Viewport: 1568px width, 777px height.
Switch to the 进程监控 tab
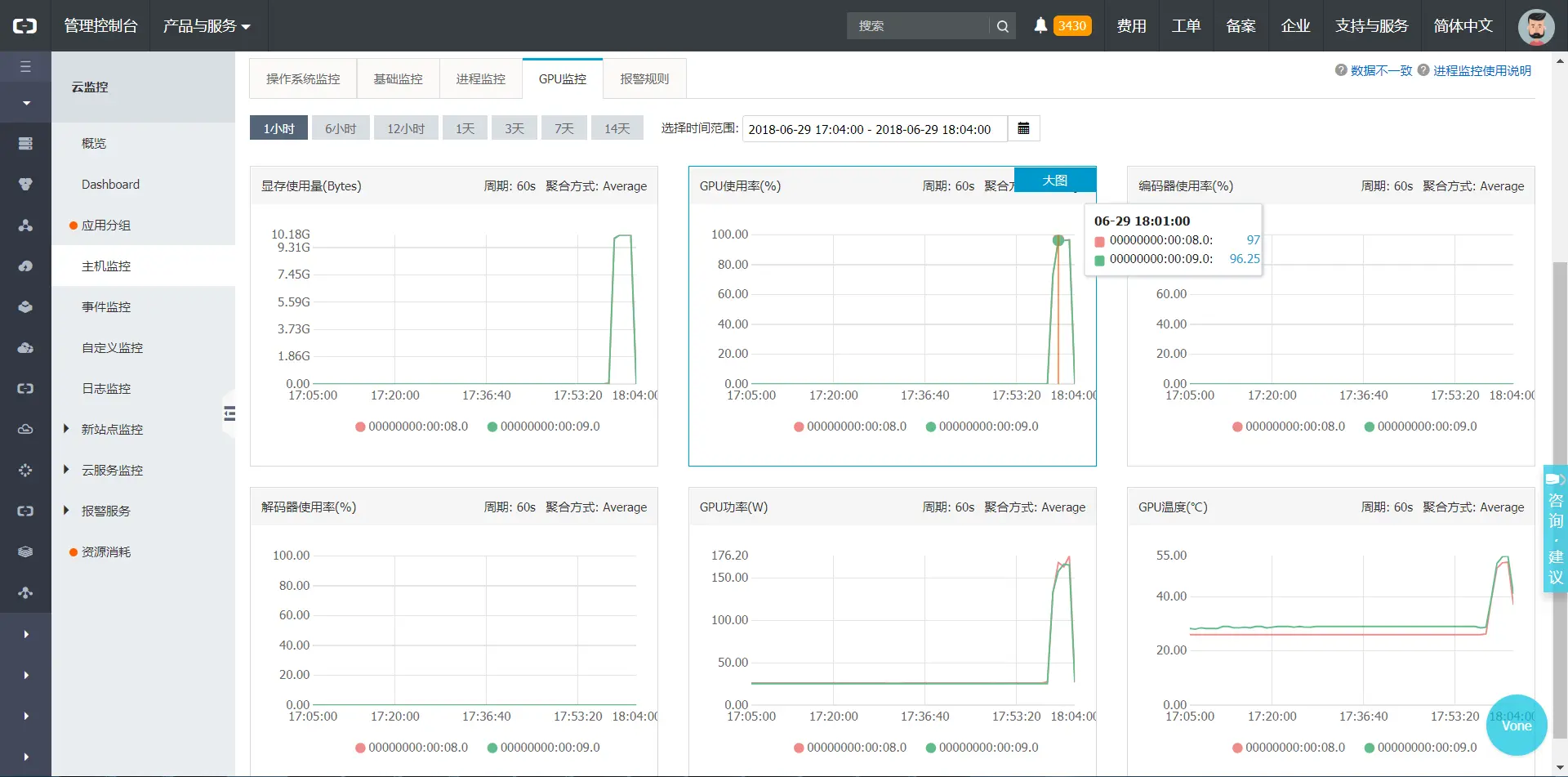[480, 79]
